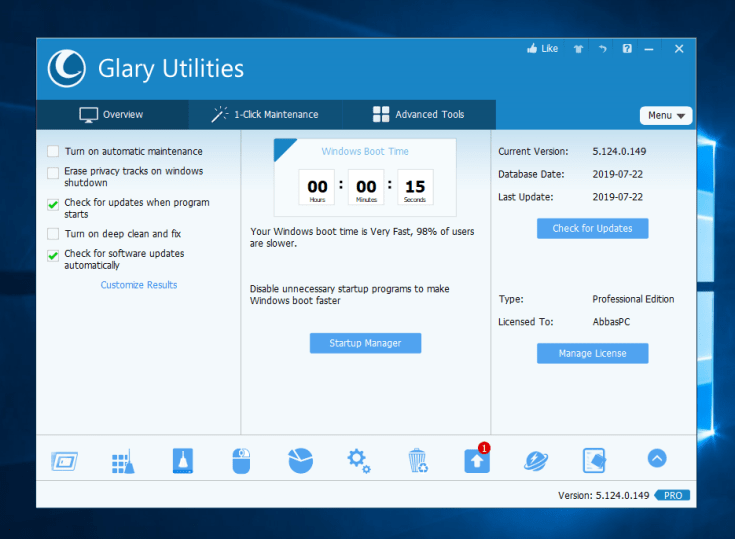Click the 00 Minutes boot time box
Screen dimensions: 735x539
point(366,187)
